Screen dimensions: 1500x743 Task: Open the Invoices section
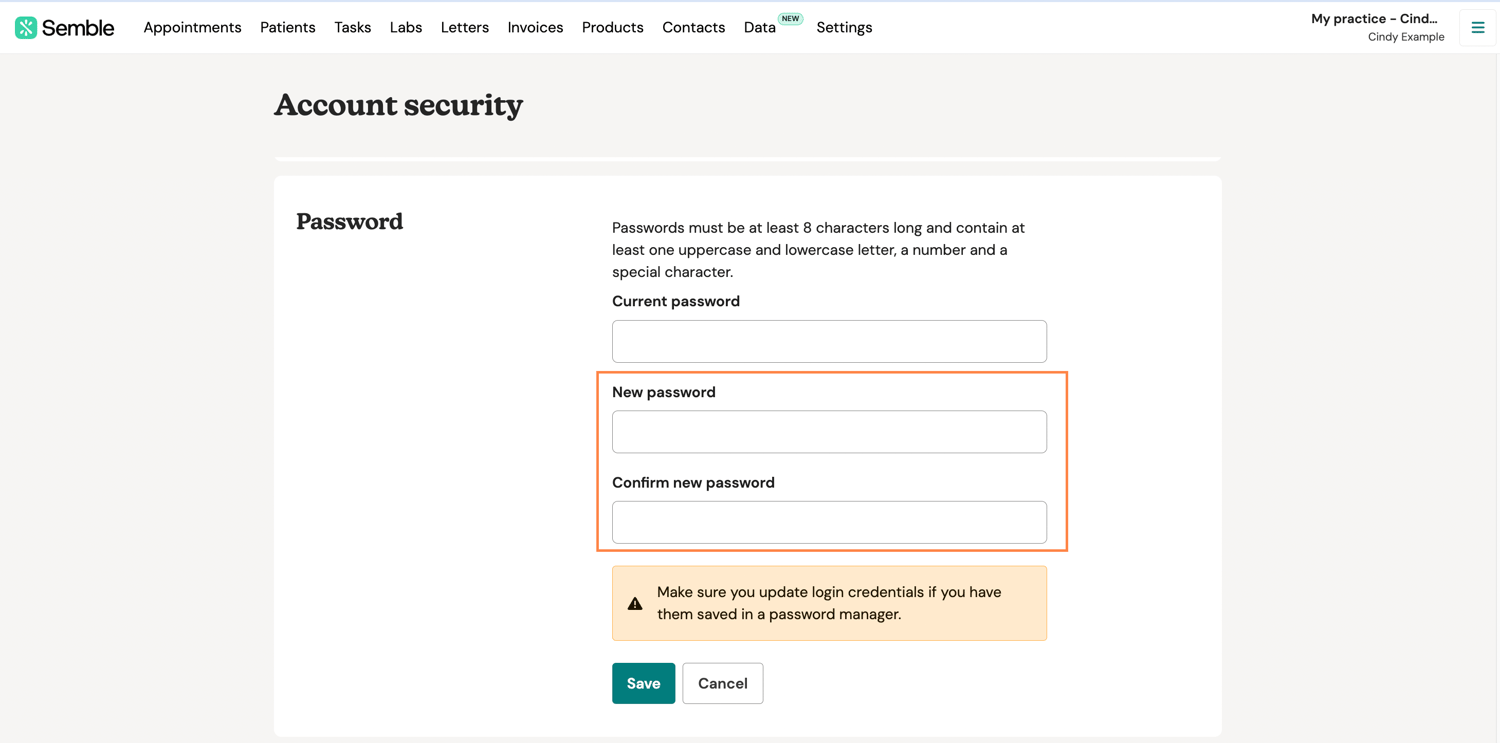(535, 27)
